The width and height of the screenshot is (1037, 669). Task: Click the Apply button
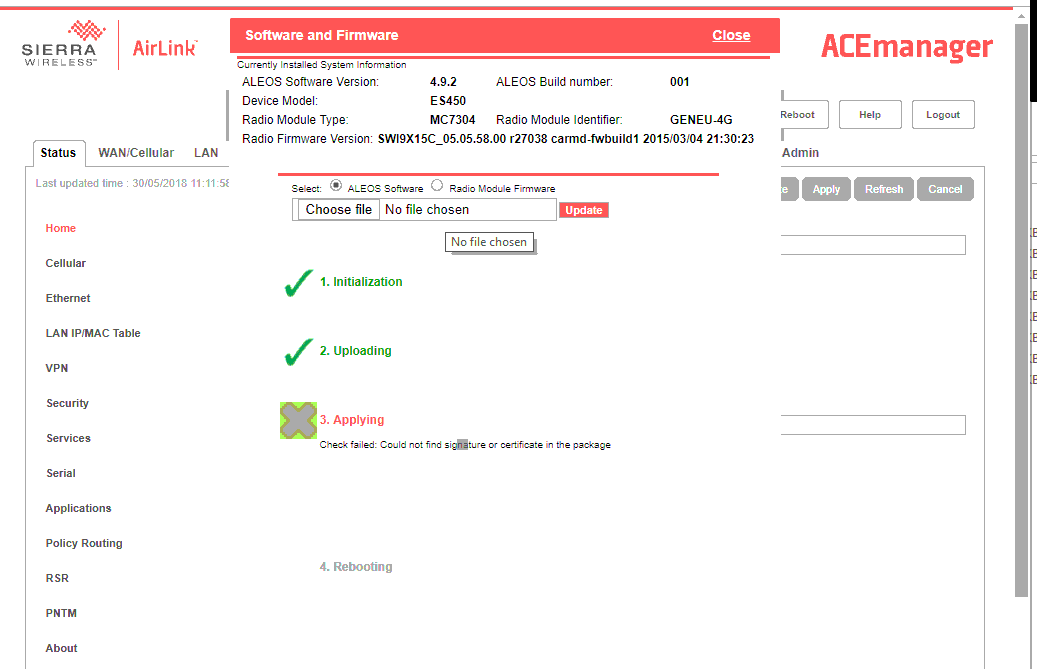pos(826,189)
